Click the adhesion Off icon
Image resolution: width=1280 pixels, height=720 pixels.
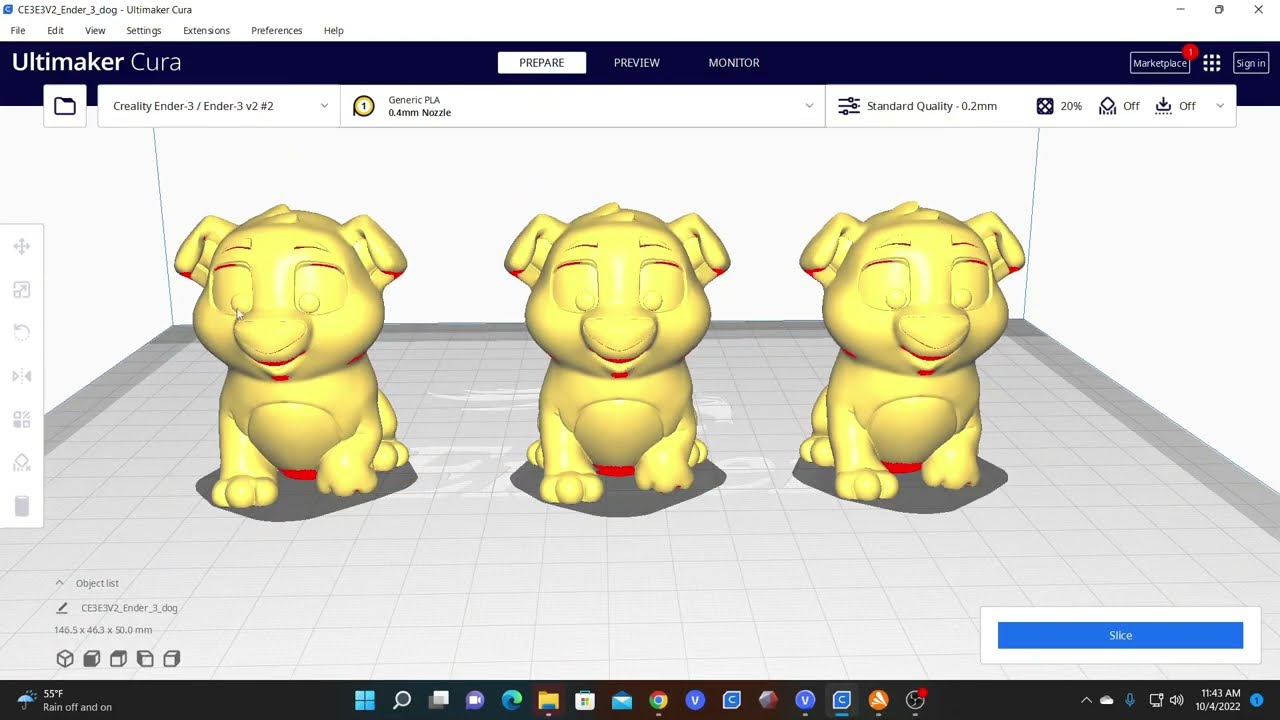pyautogui.click(x=1163, y=106)
